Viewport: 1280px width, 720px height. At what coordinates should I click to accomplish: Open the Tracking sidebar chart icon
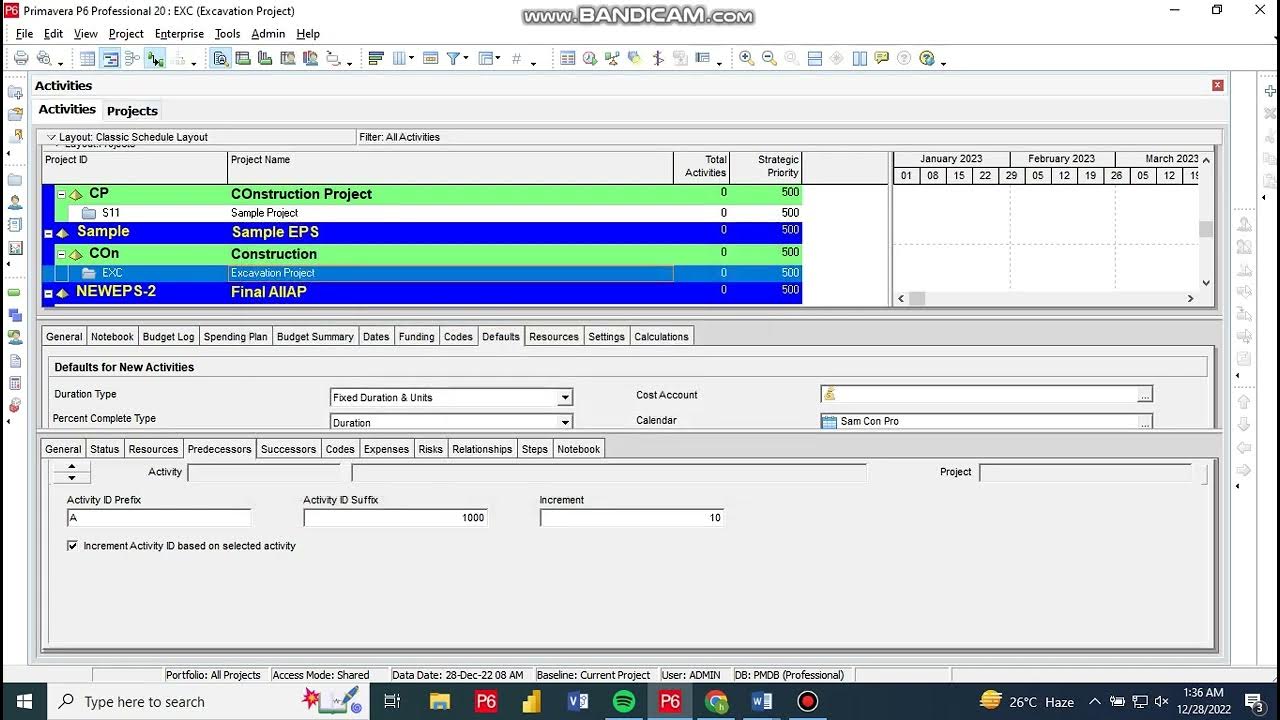tap(15, 248)
